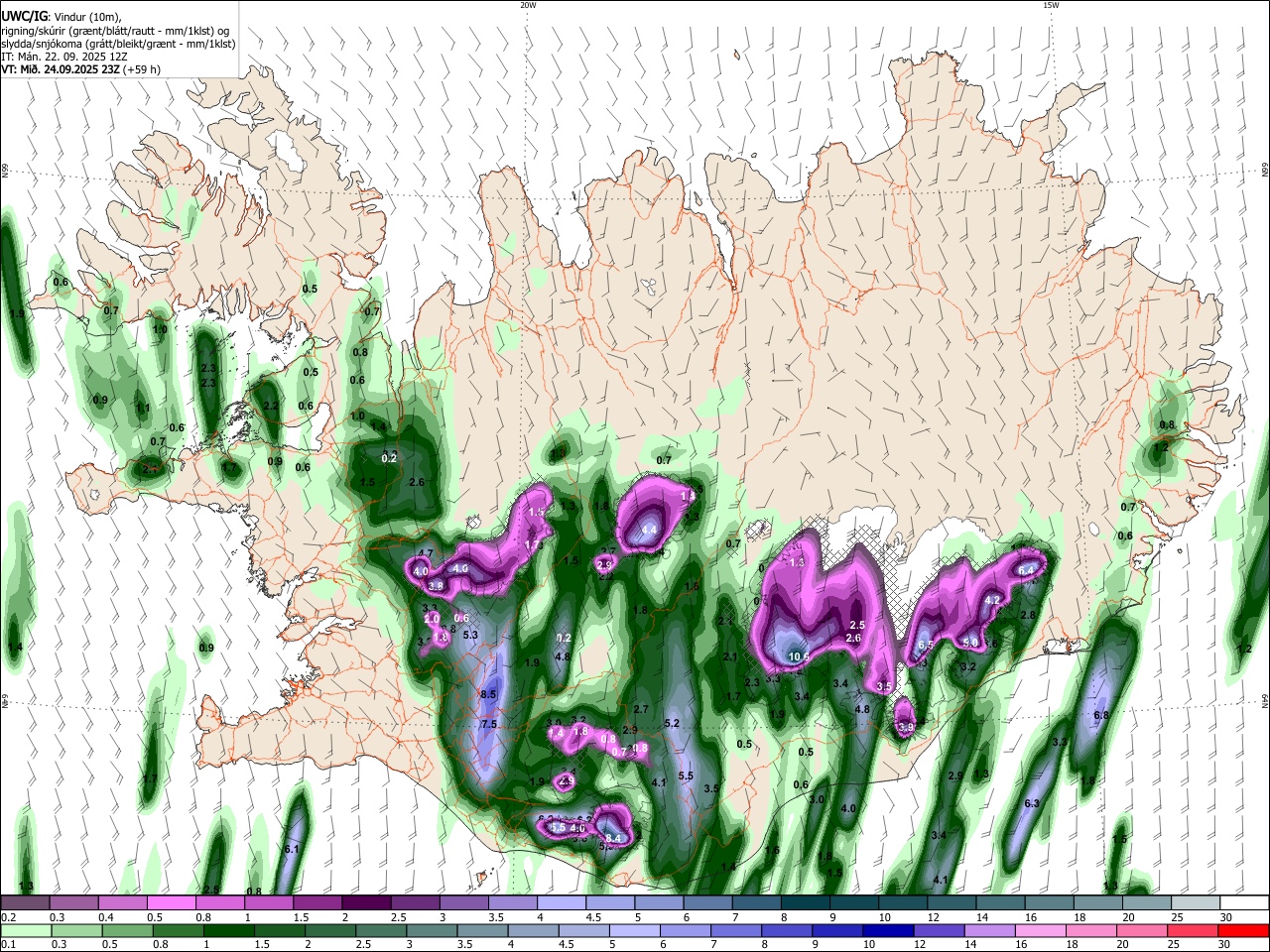Pick the darkest purple swatch labeled 2
Screen dimensions: 1270x952
[365, 902]
